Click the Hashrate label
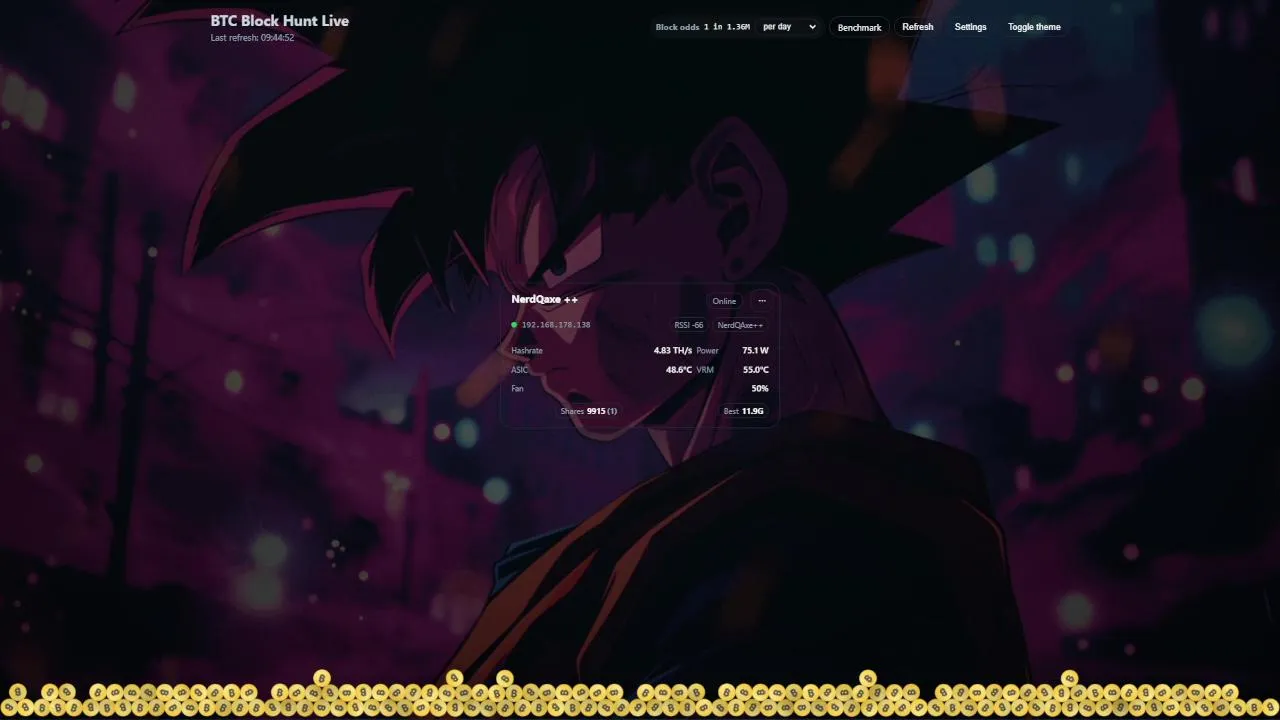Viewport: 1280px width, 720px height. tap(527, 351)
